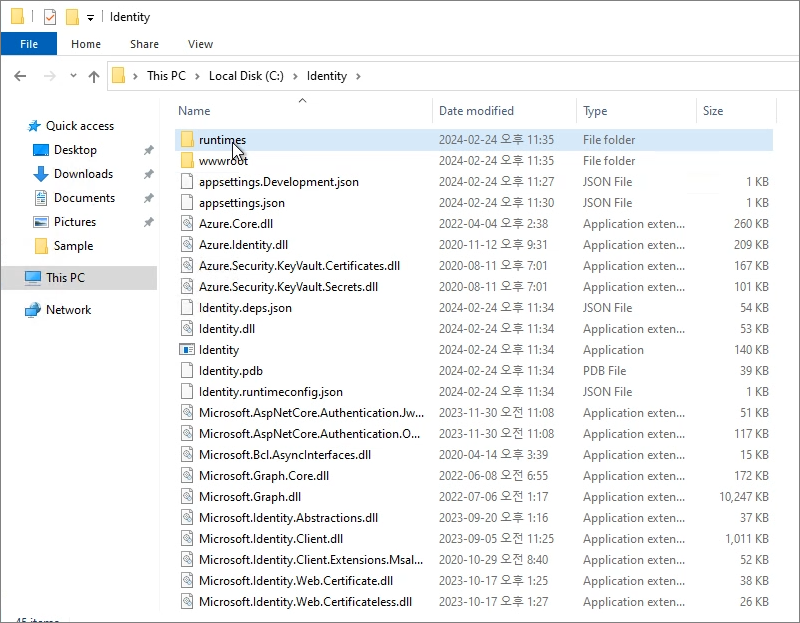Select Microsoft.Identity.Client.dll file name
The width and height of the screenshot is (800, 623).
click(x=271, y=538)
